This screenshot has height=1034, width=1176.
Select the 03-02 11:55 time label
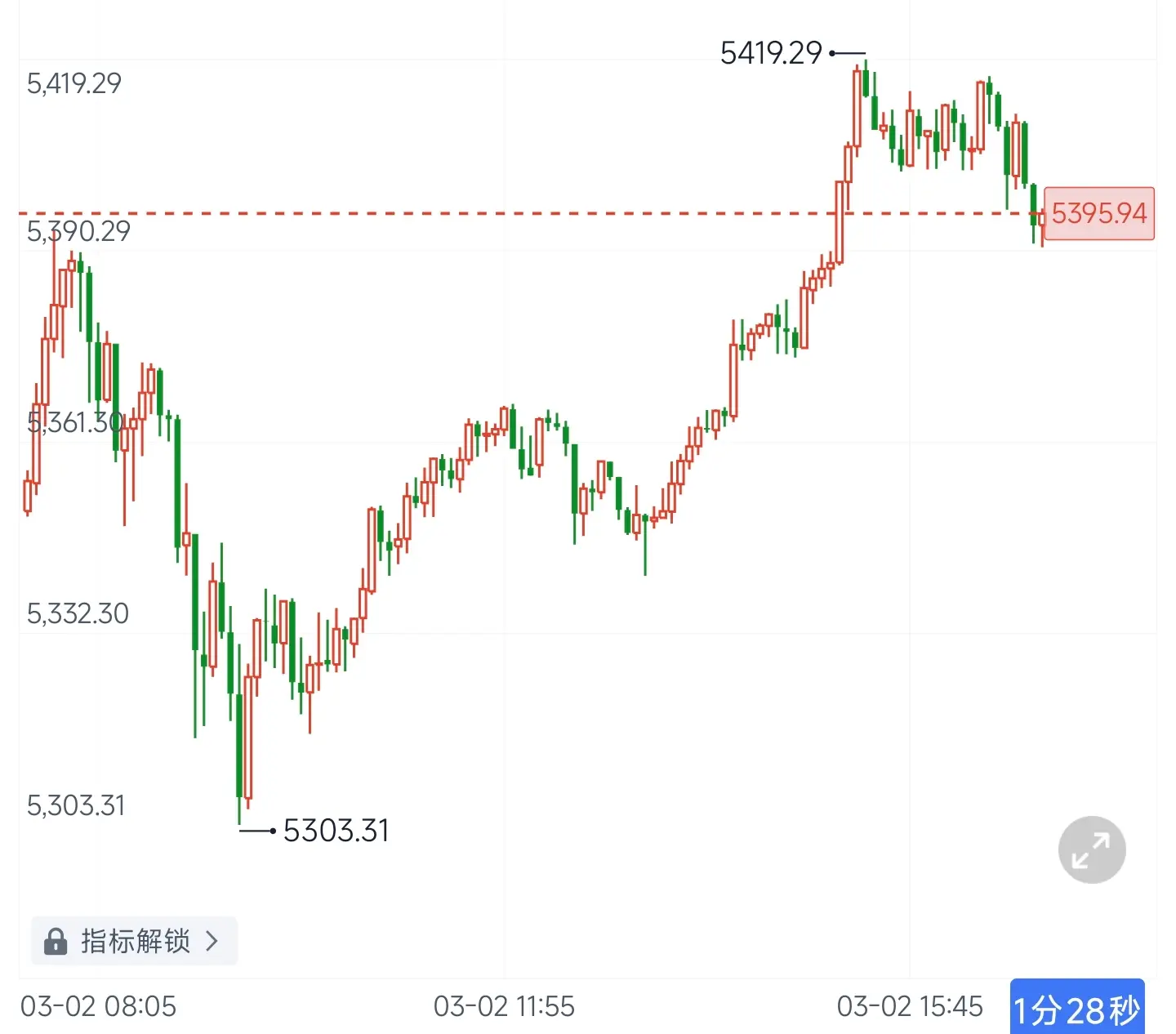point(504,1006)
